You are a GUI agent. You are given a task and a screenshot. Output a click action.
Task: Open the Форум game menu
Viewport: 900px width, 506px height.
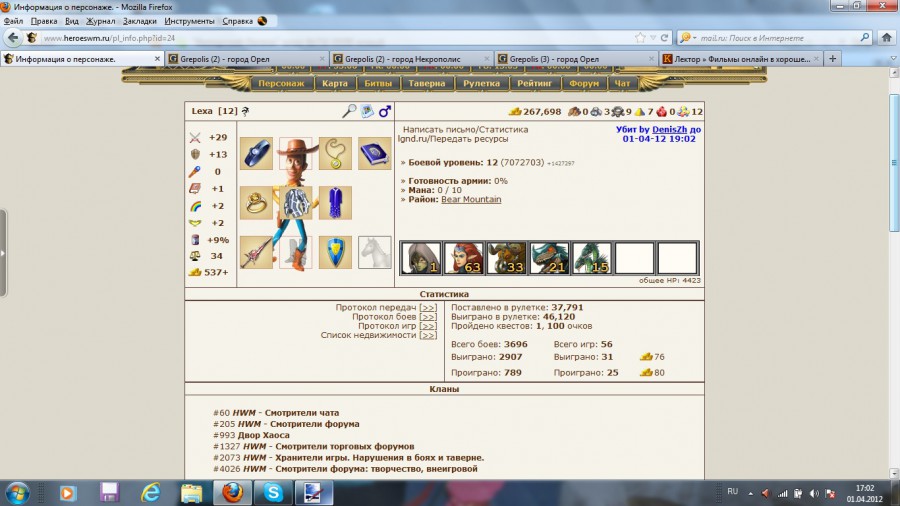coord(584,83)
